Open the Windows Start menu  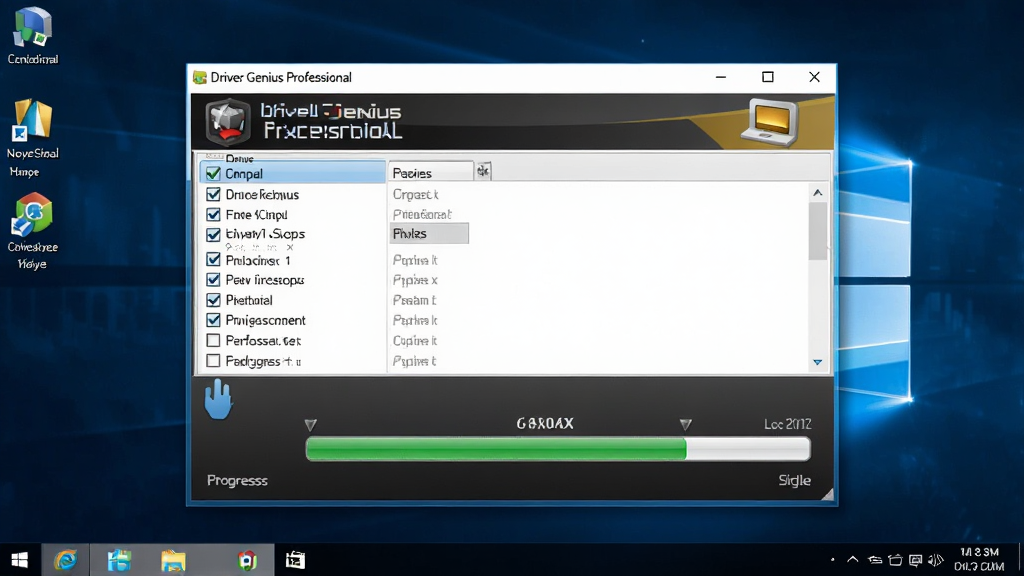[x=20, y=560]
